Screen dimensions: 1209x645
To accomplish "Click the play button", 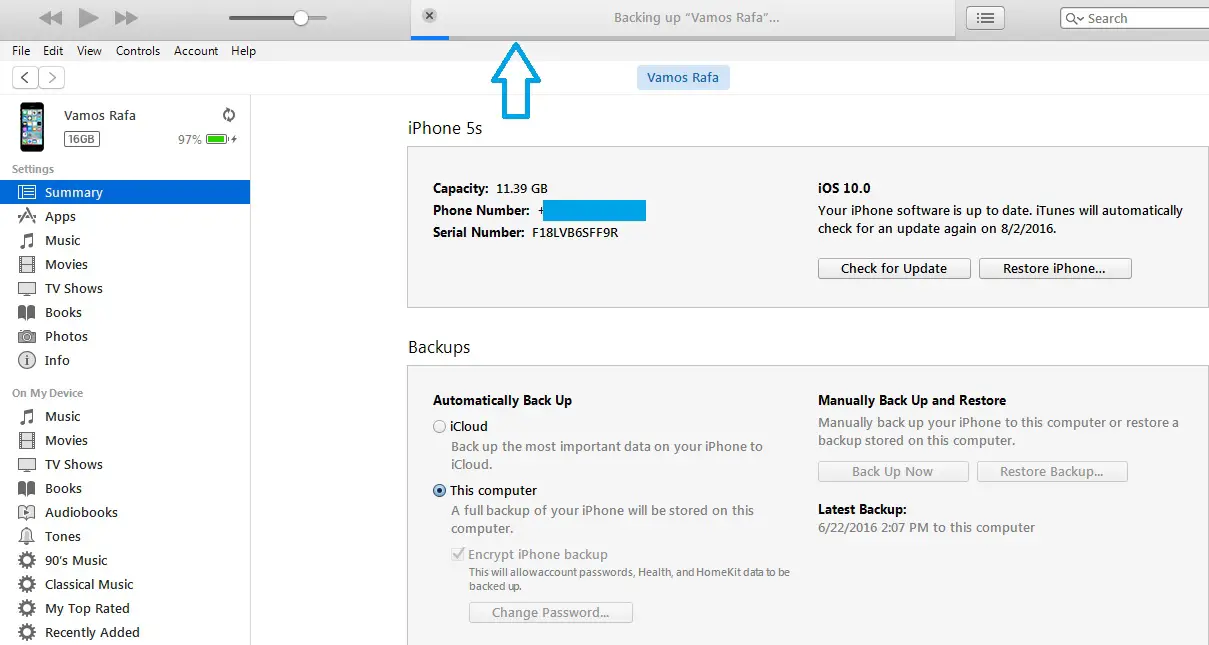I will point(88,17).
